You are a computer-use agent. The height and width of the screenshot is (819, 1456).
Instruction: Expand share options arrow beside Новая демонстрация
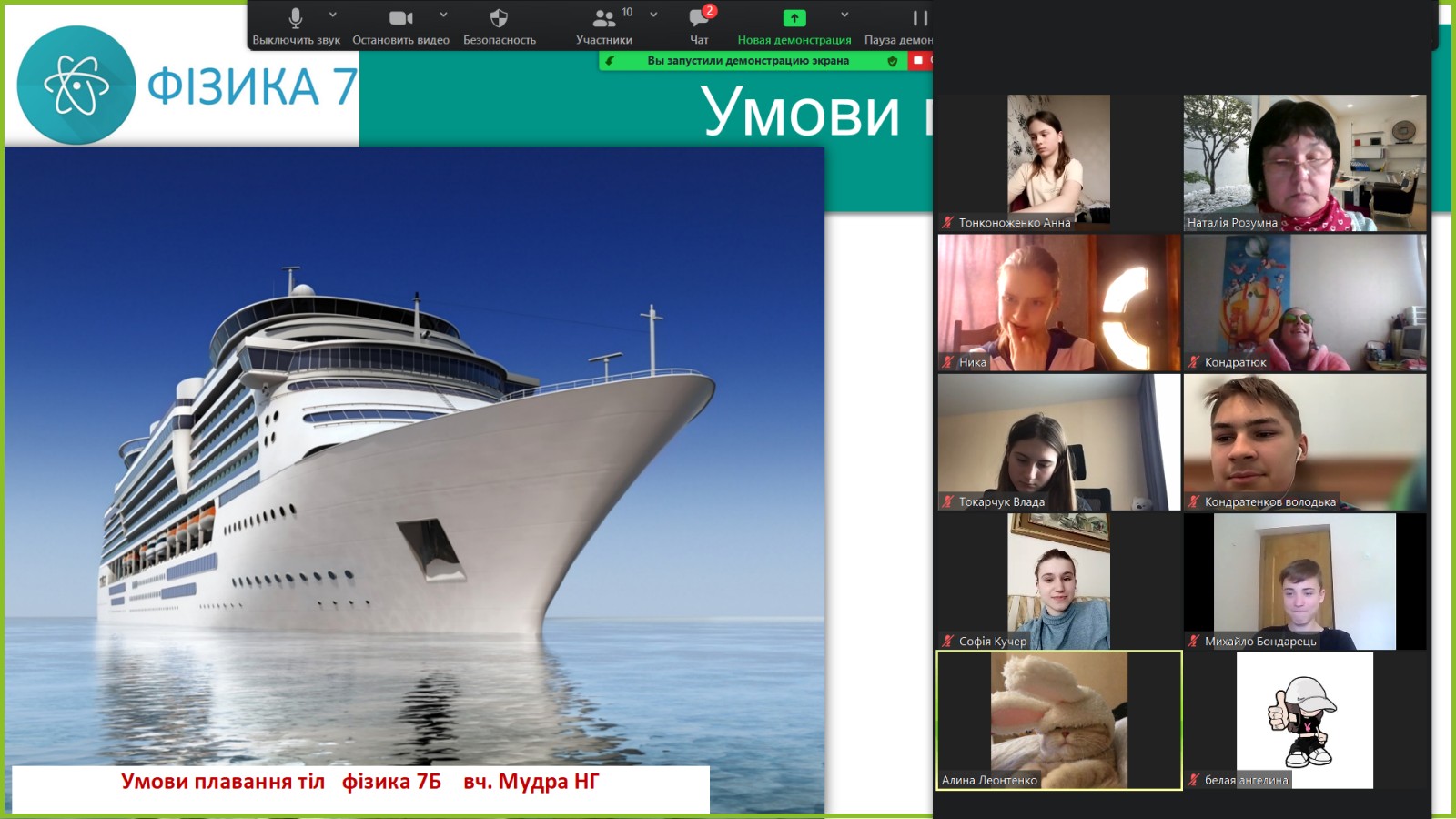pos(844,15)
